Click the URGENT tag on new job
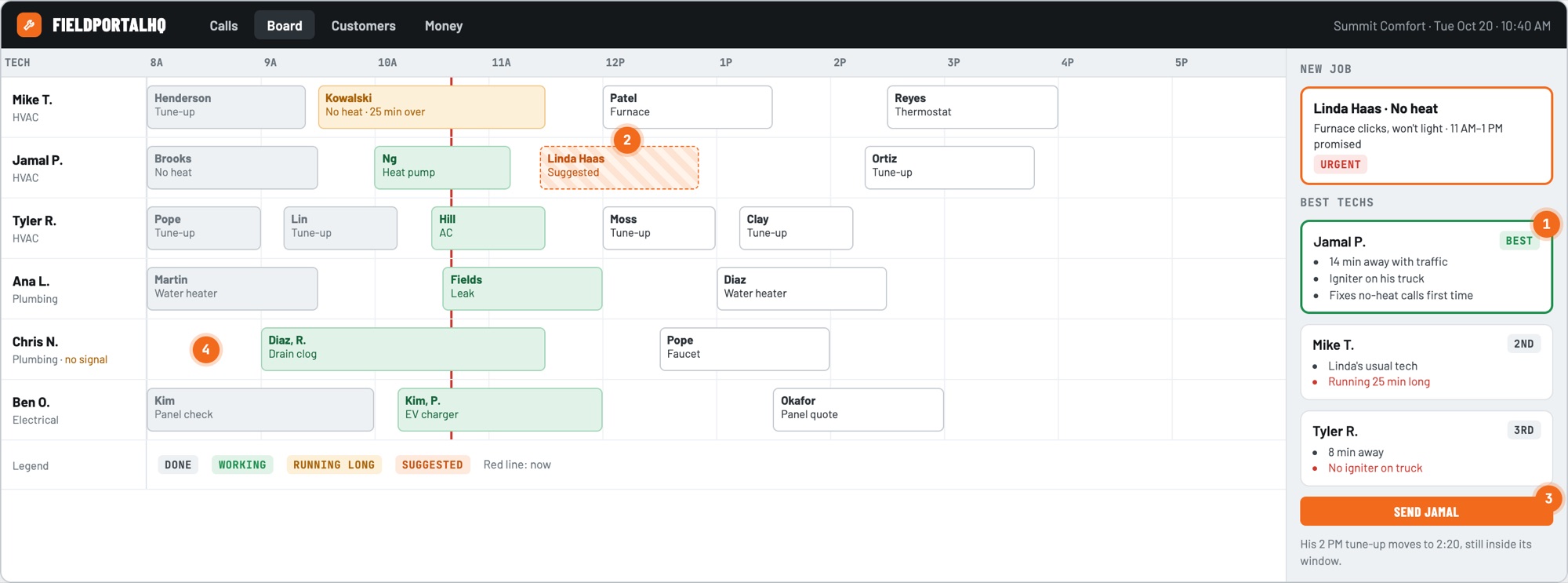The height and width of the screenshot is (583, 1568). (1340, 165)
